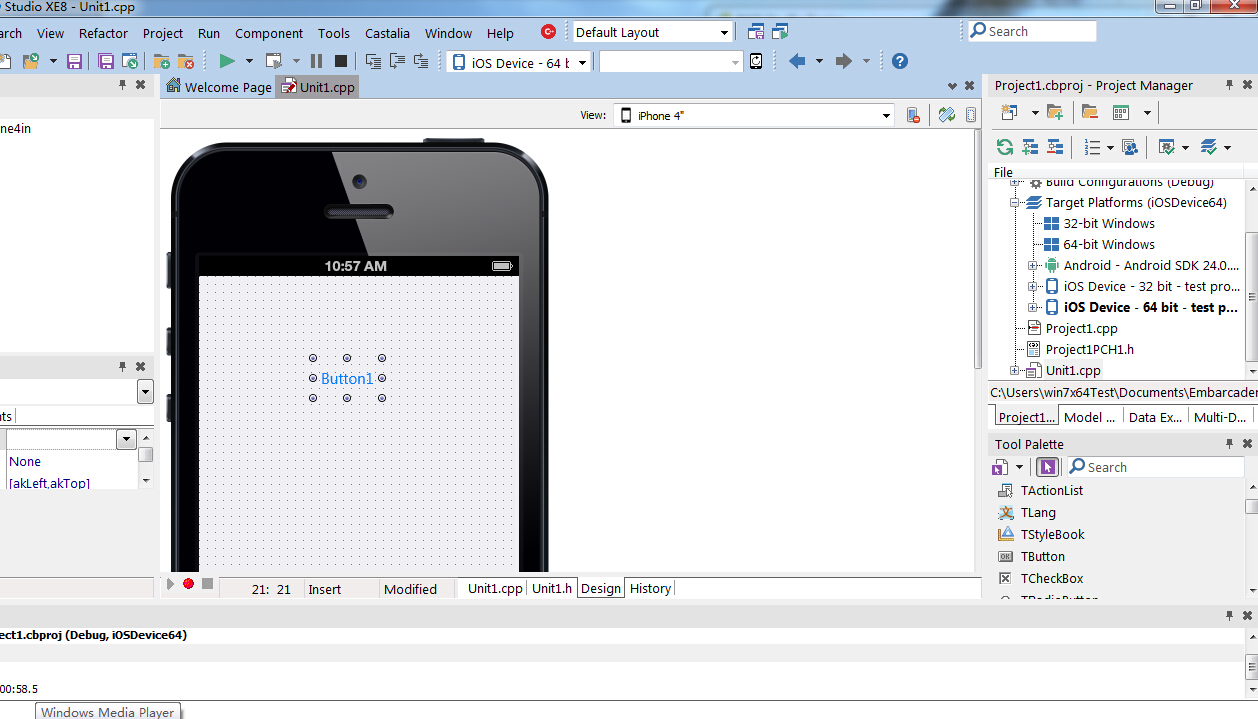Expand the Unit1.cpp tree node
Screen dimensions: 1258x719
1014,370
